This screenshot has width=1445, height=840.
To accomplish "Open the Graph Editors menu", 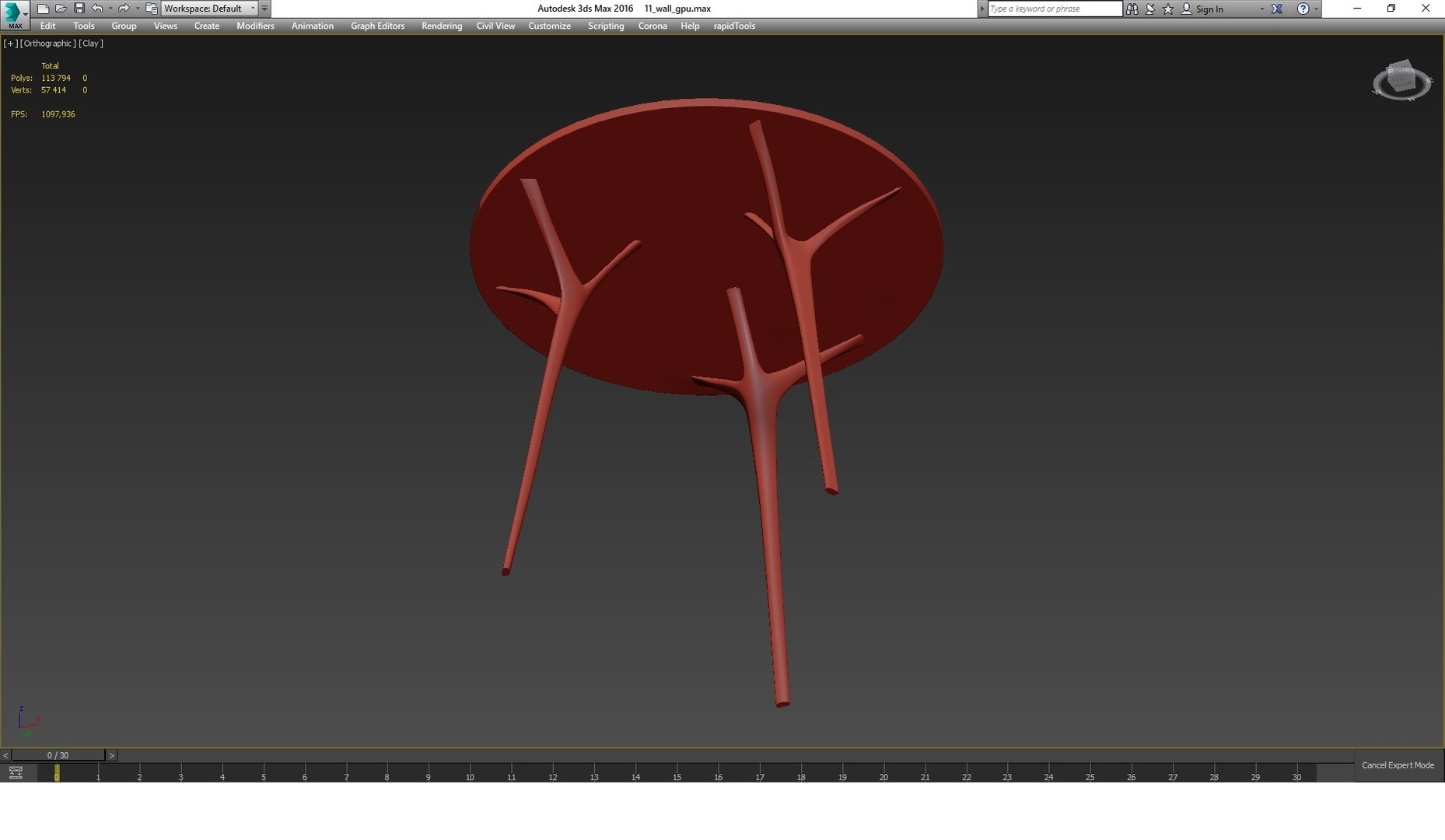I will click(377, 26).
